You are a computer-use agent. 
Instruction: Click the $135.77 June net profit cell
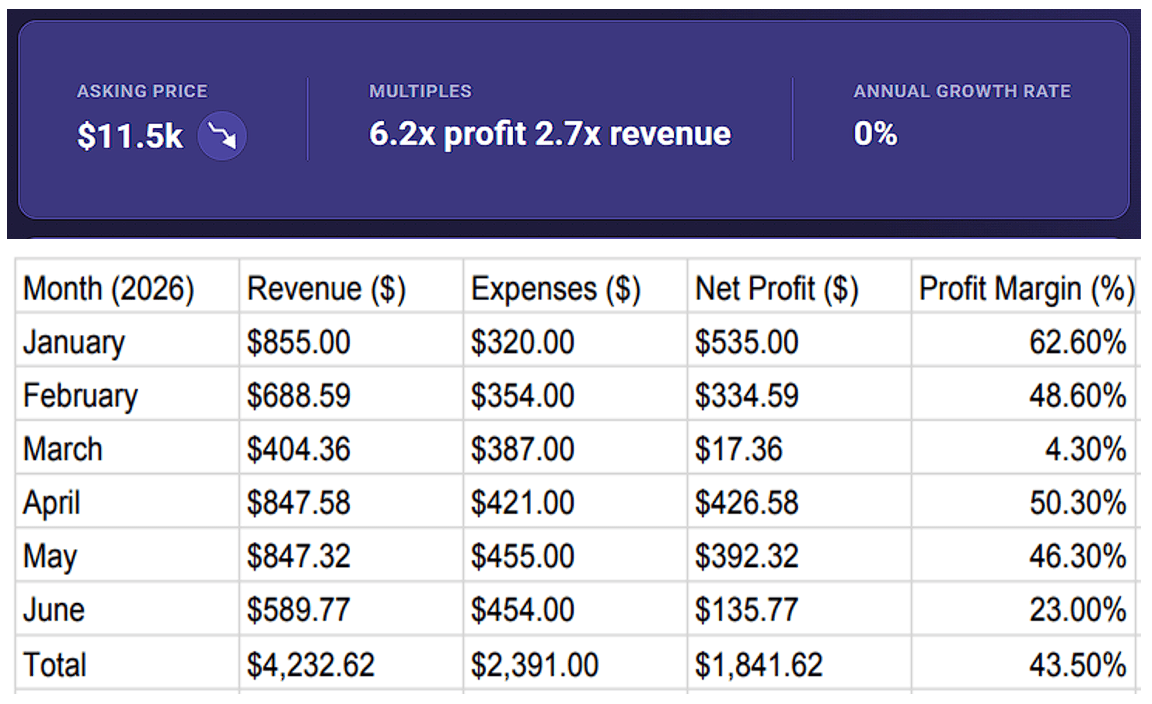pos(800,609)
